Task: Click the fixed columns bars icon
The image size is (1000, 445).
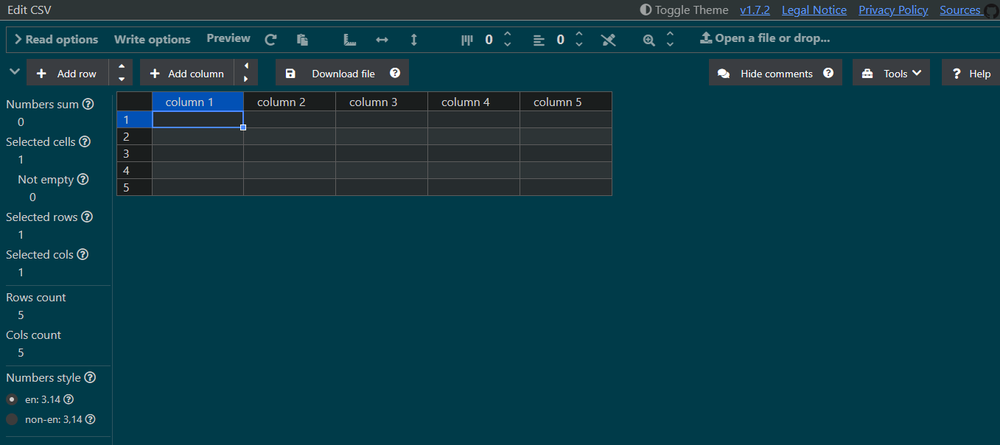Action: point(467,40)
